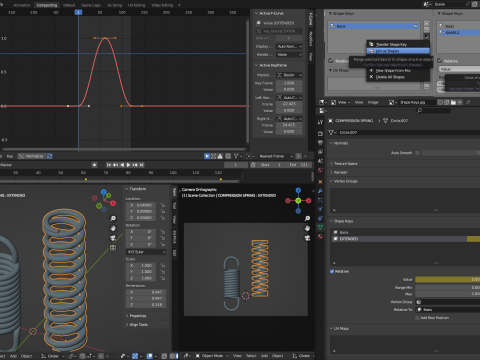Click the red X axis on camera gizmo
This screenshot has height=360, width=480.
click(309, 201)
